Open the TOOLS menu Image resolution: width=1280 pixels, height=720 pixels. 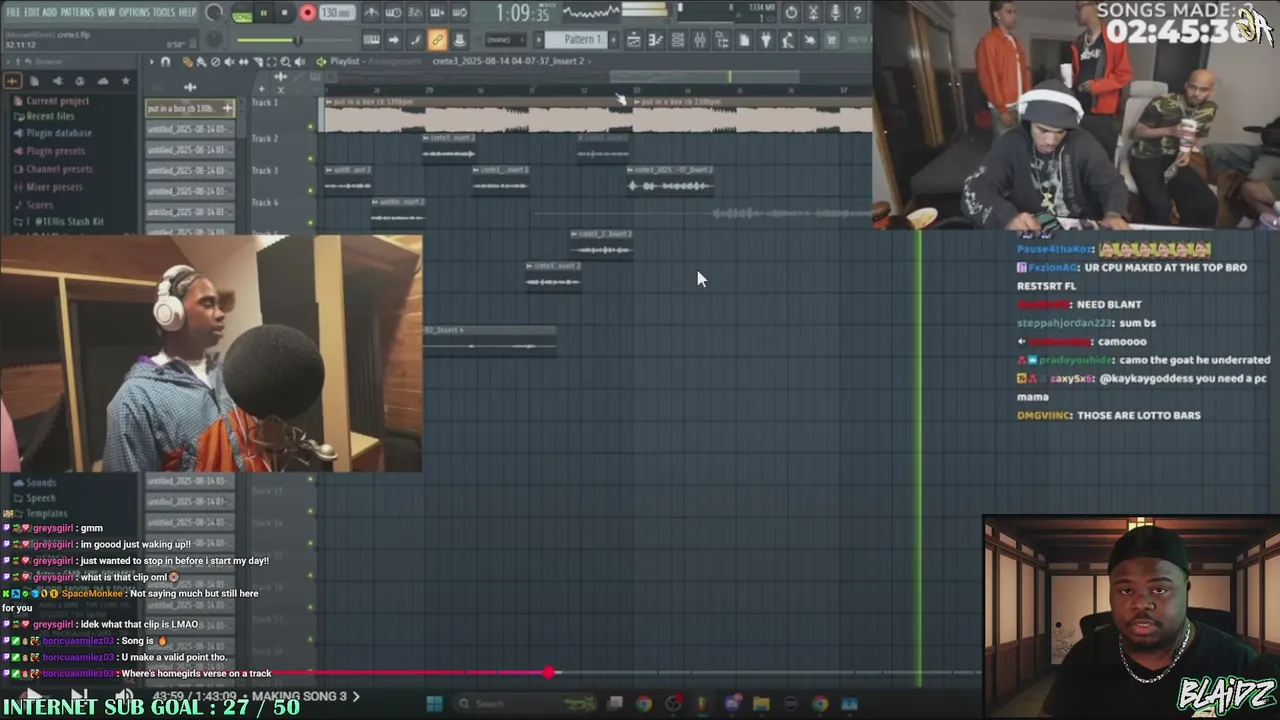pos(164,12)
